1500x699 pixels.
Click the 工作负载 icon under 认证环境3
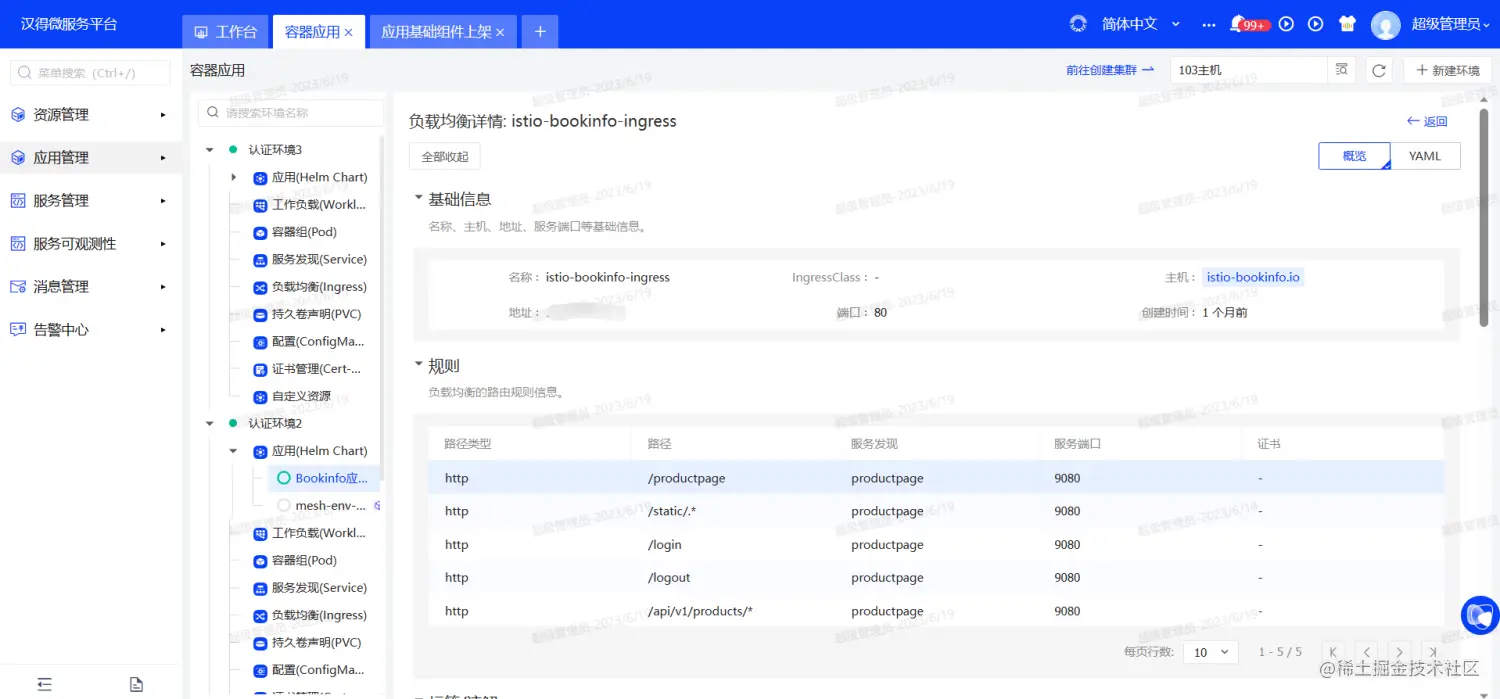tap(260, 205)
